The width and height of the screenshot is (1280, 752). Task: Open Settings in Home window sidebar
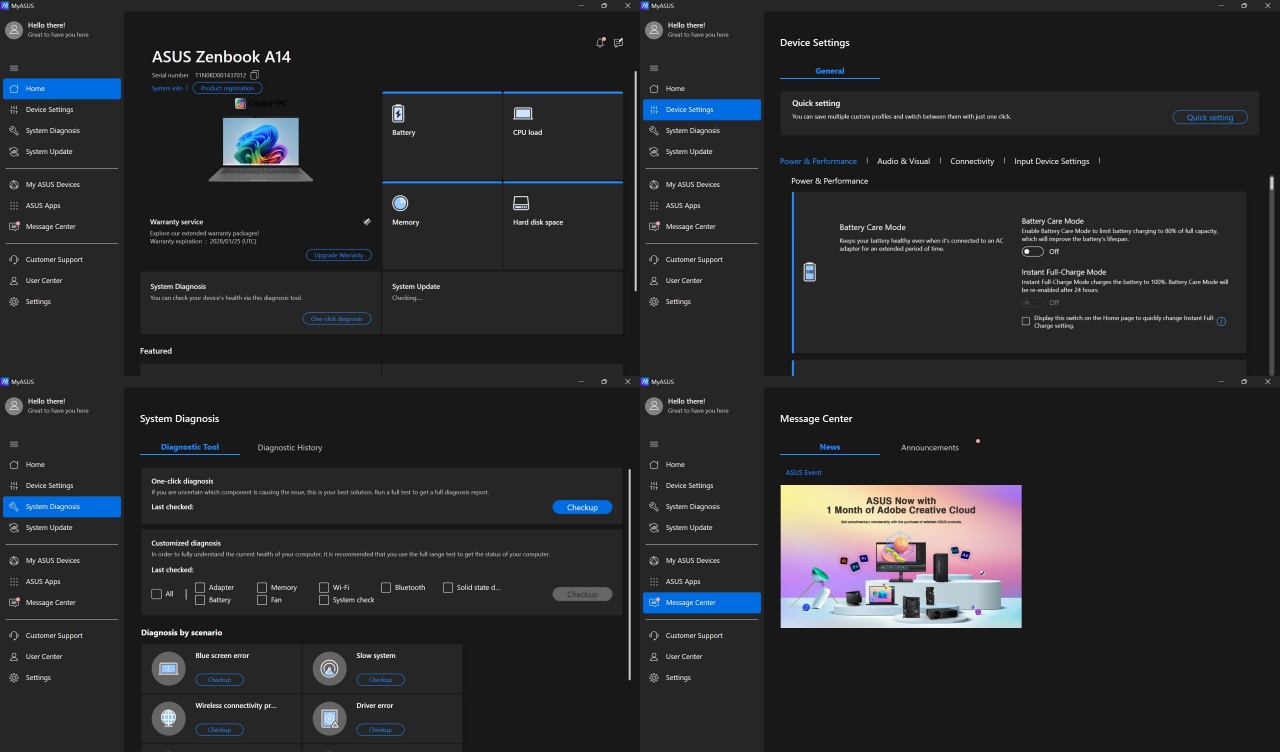point(61,302)
